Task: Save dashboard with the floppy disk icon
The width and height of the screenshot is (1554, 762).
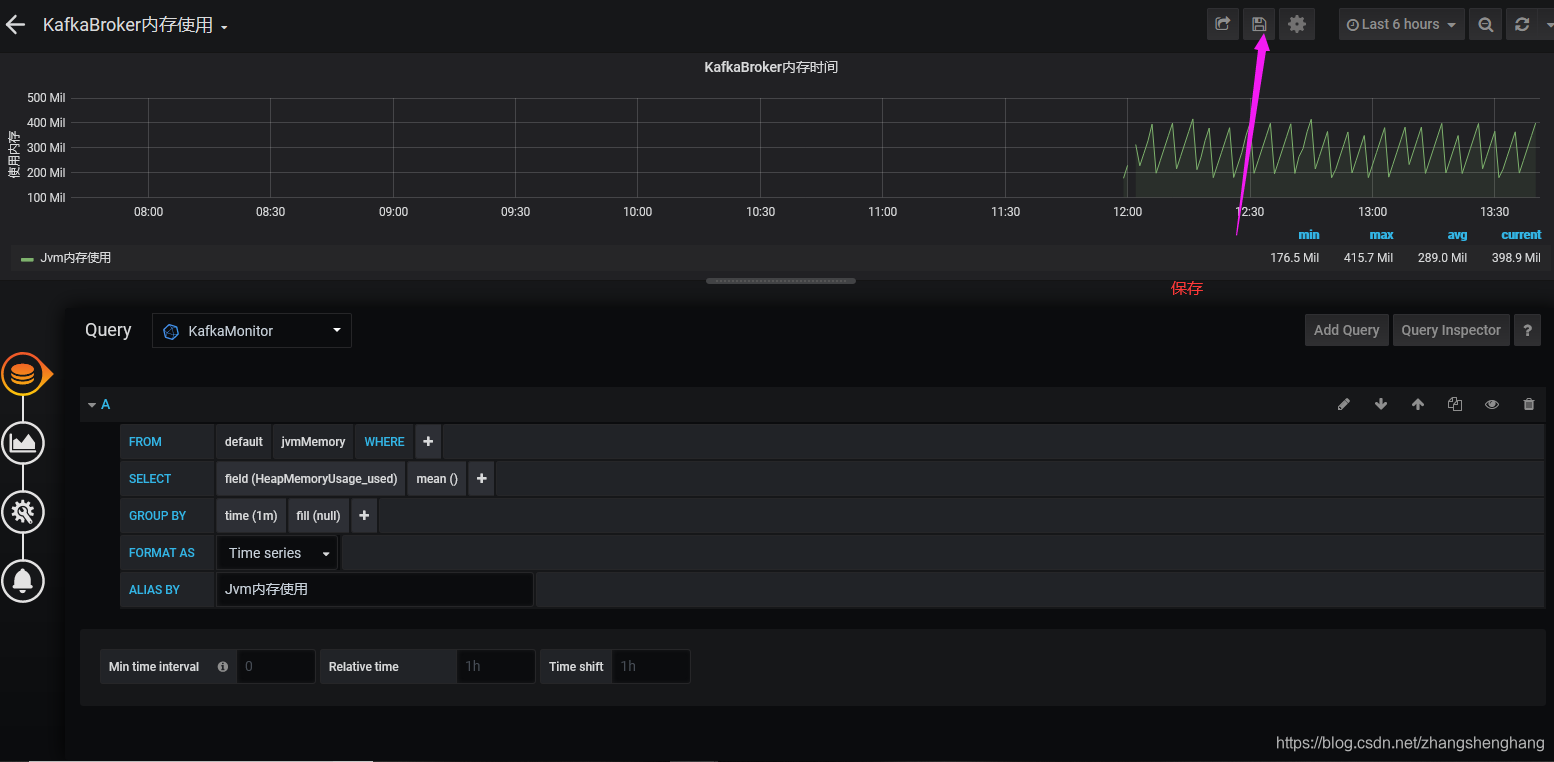Action: 1259,24
